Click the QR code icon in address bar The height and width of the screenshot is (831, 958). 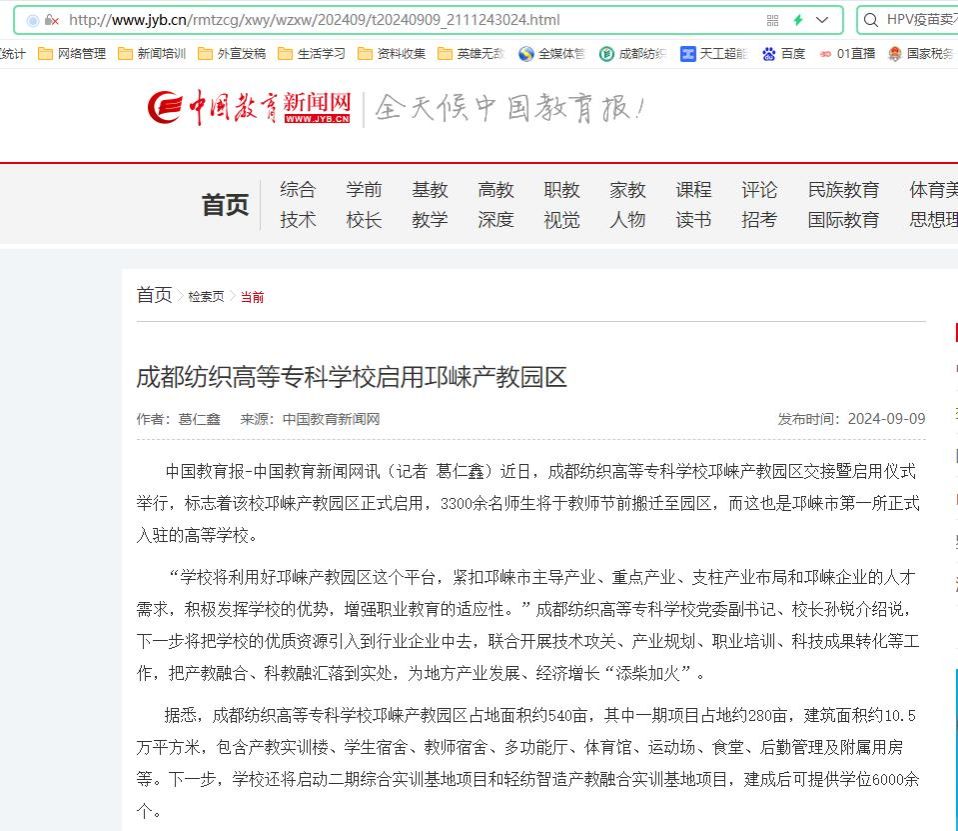tap(772, 20)
